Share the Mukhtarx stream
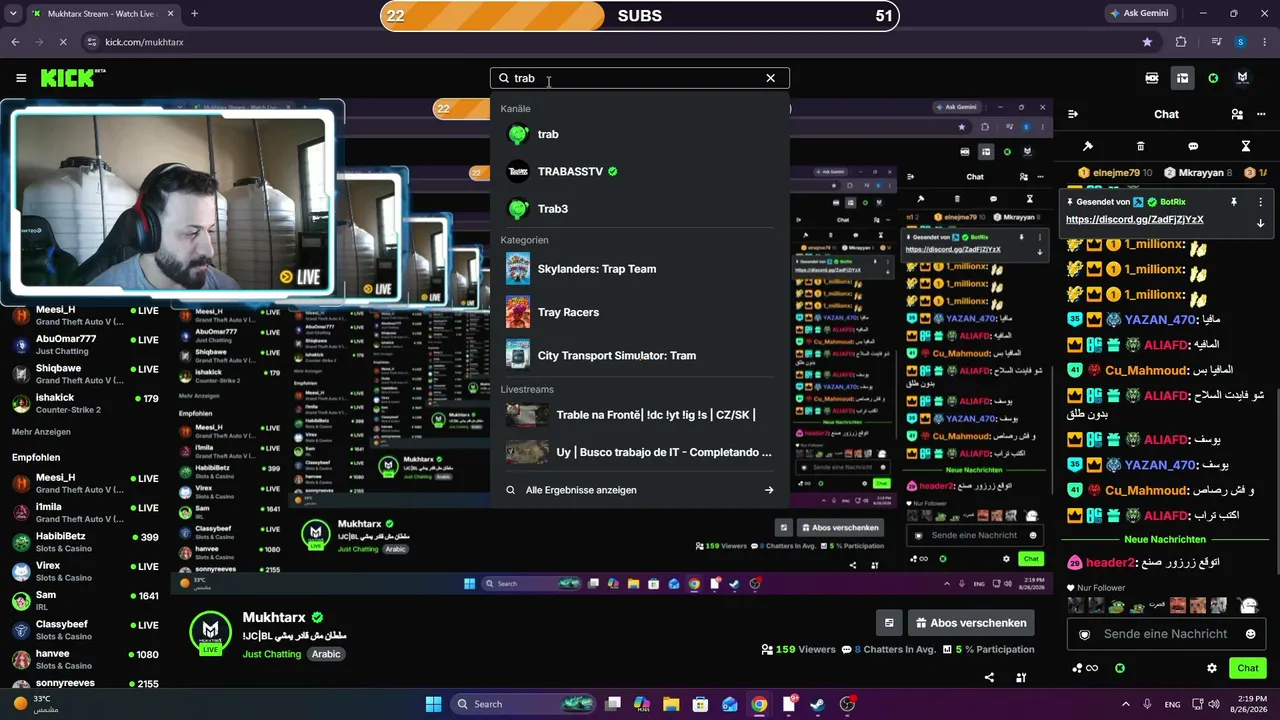The image size is (1280, 720). (x=989, y=677)
